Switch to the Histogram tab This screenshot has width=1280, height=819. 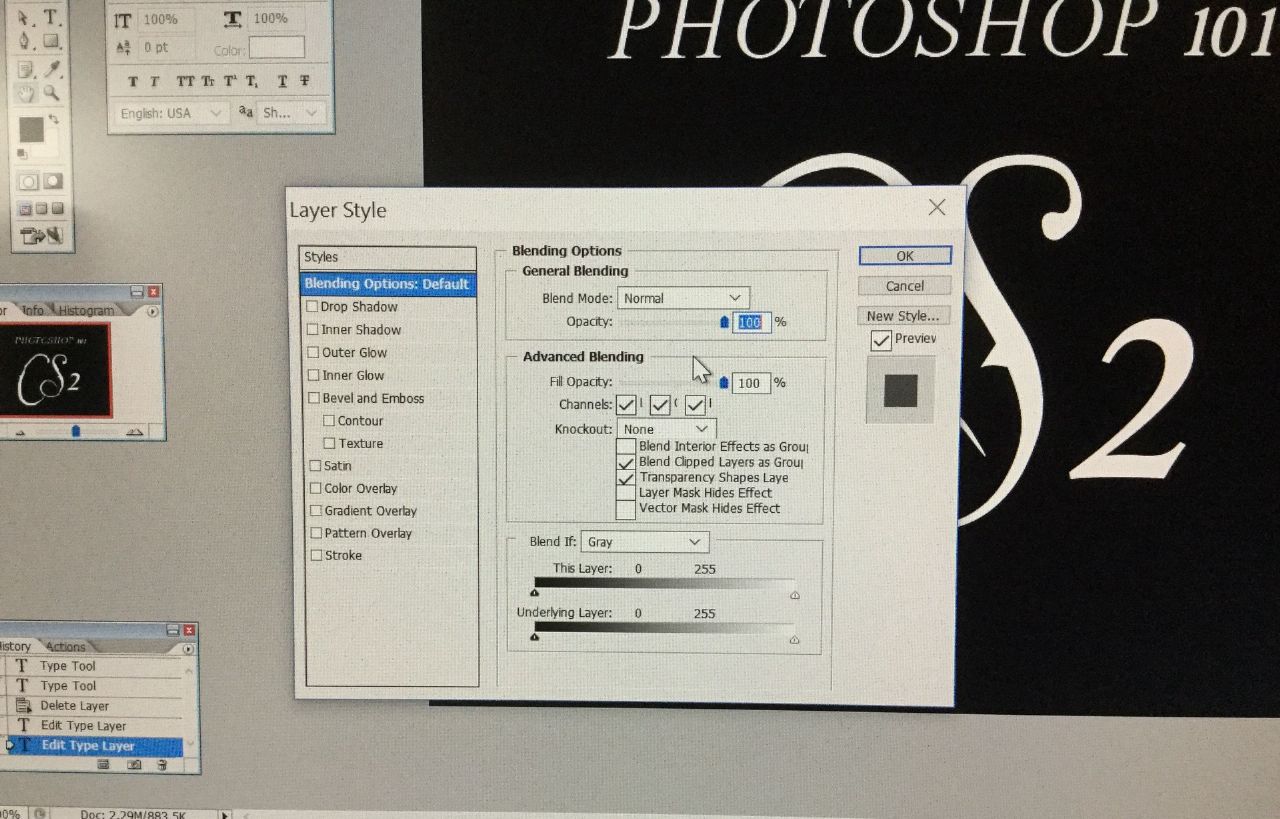[x=85, y=311]
